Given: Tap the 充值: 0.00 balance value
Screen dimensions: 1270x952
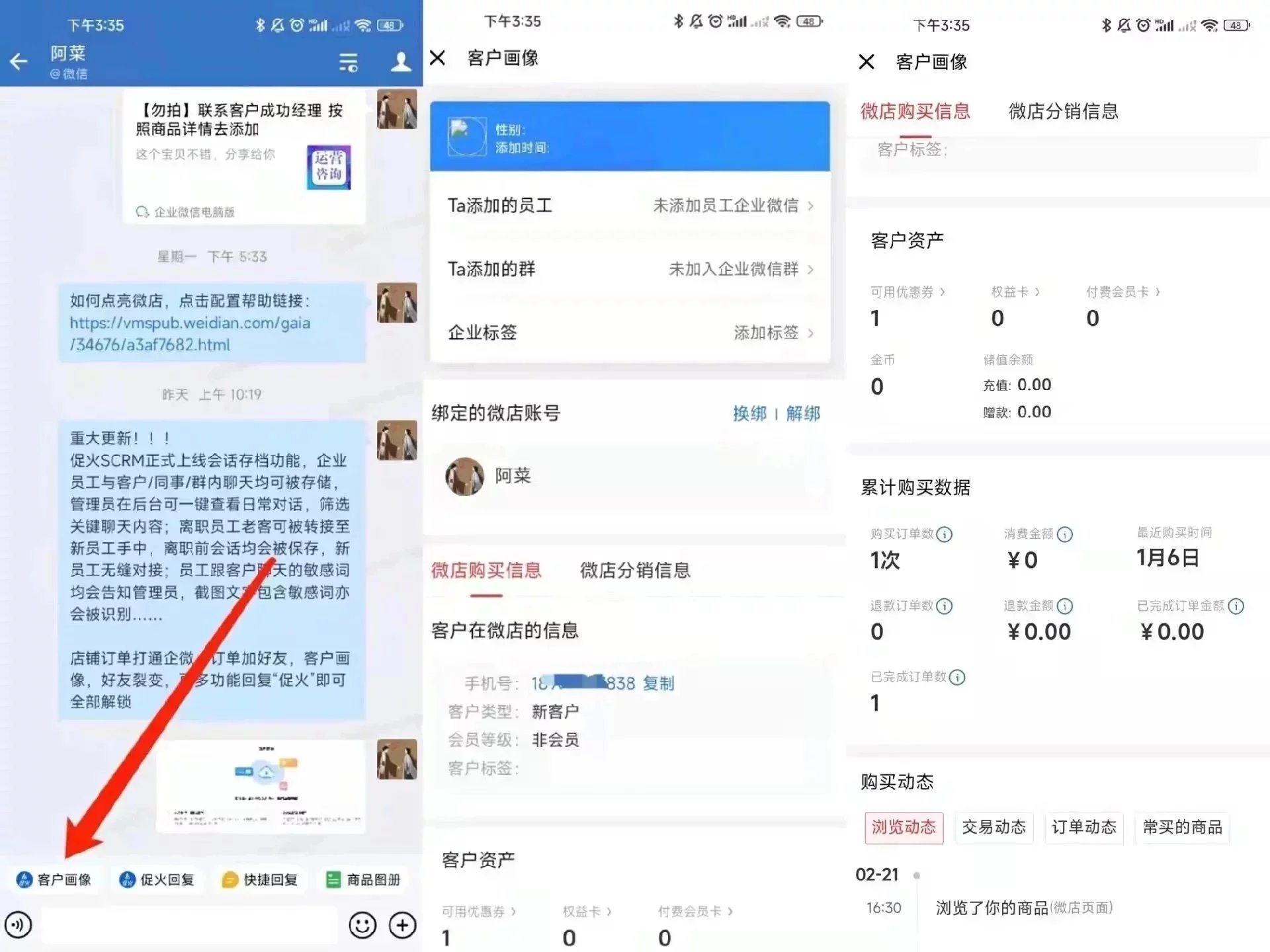Looking at the screenshot, I should click(1017, 385).
